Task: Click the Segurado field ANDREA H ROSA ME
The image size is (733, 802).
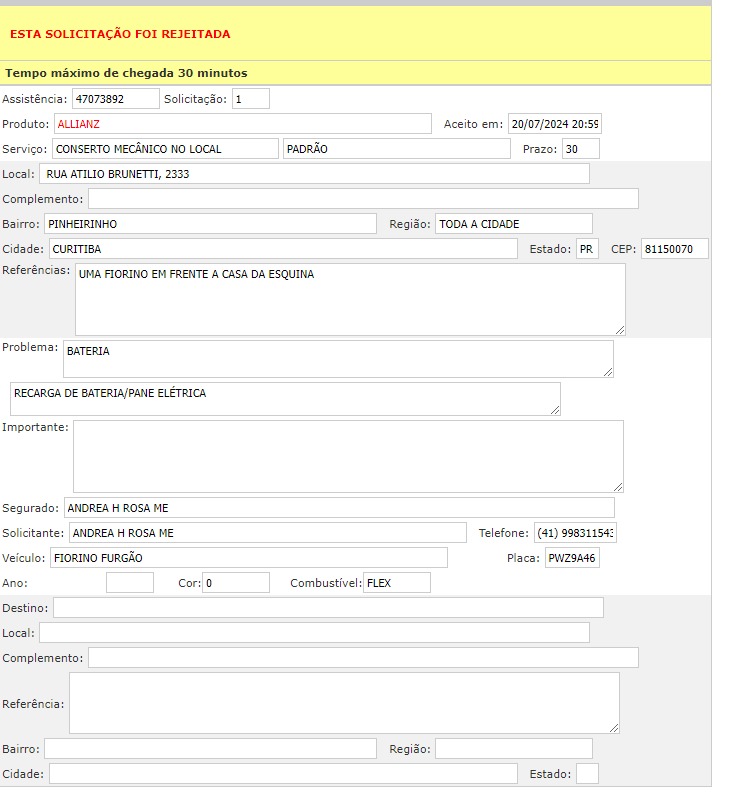Action: [339, 508]
